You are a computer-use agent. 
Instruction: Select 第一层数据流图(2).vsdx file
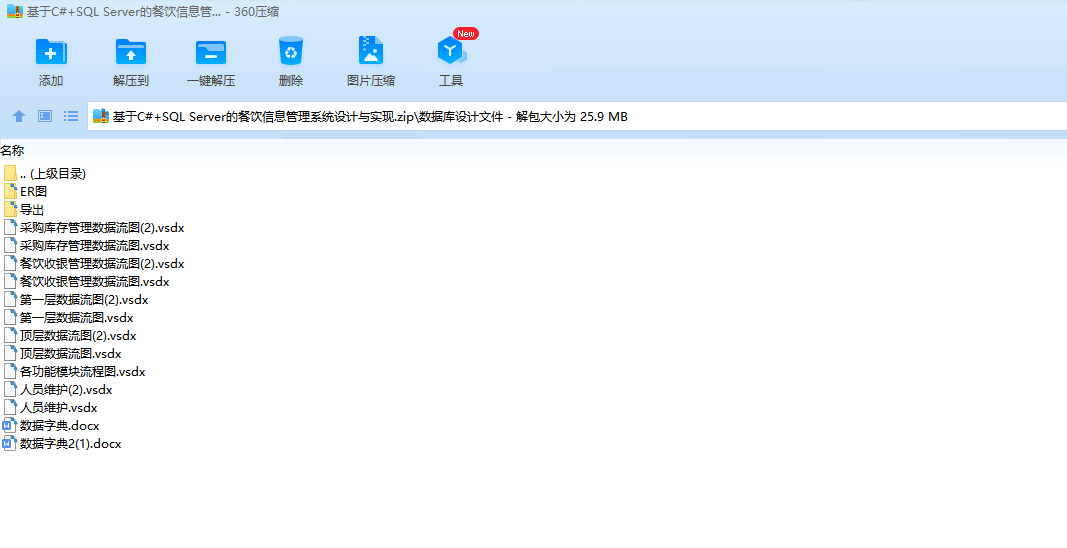[76, 300]
